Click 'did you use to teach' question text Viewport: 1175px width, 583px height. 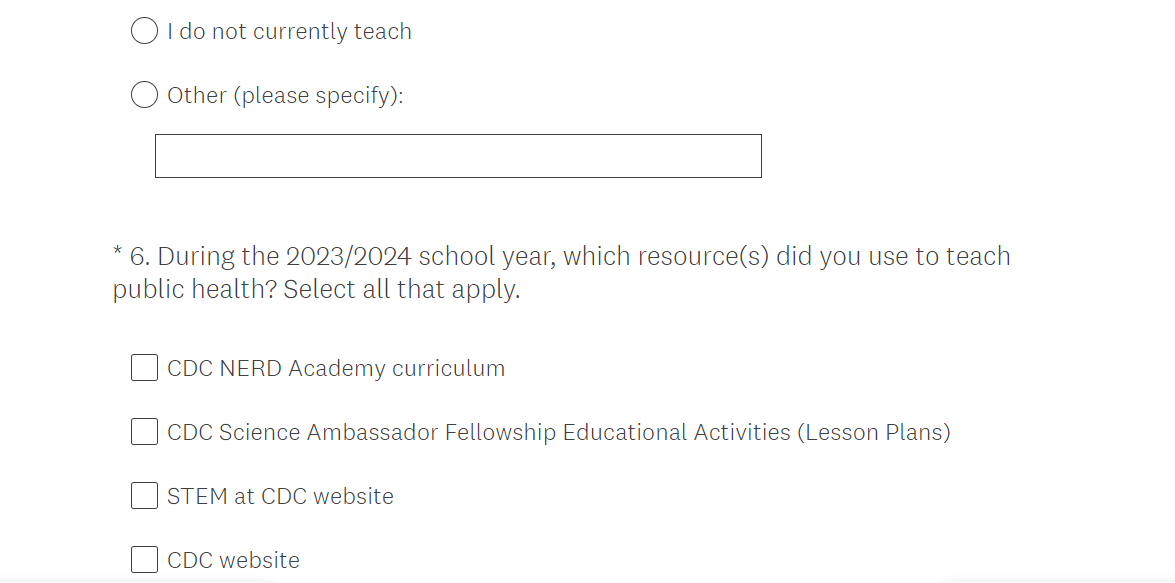point(893,257)
